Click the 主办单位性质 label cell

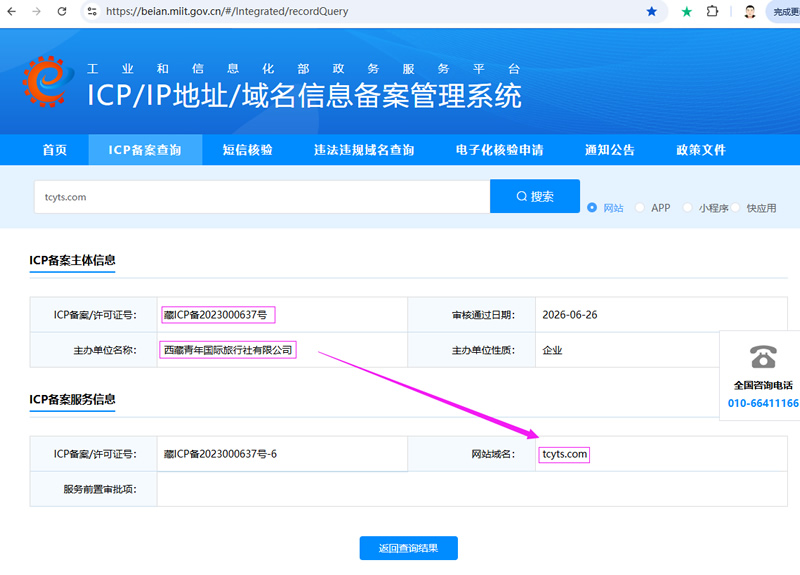tap(471, 350)
